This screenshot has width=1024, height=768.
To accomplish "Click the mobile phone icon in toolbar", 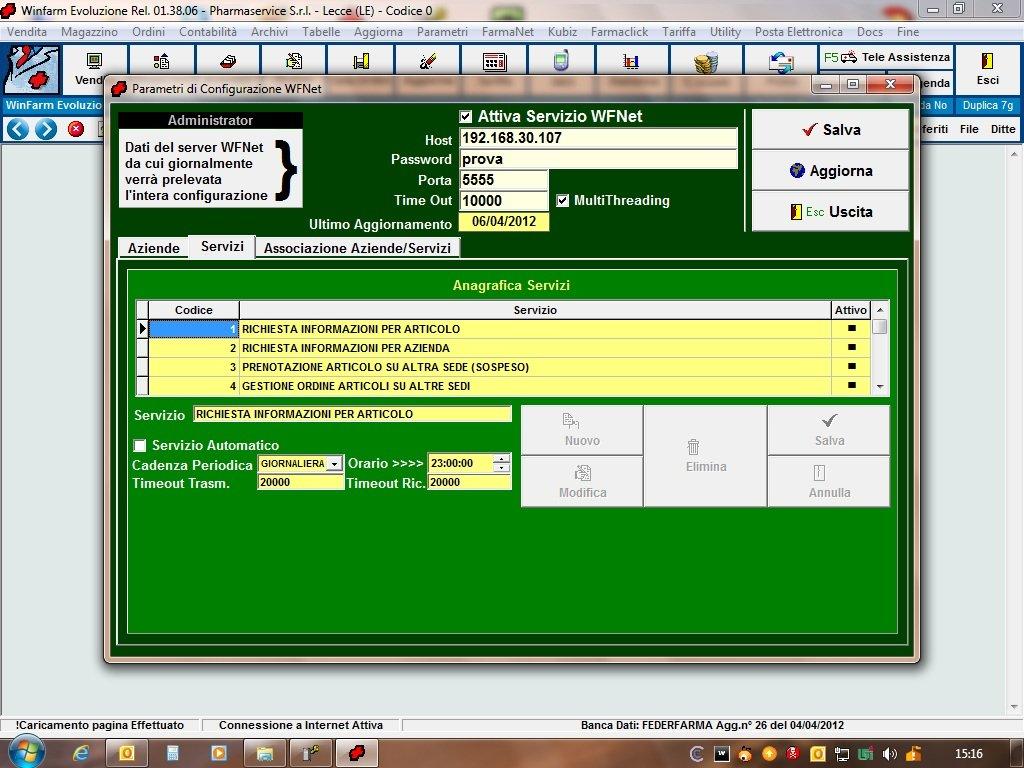I will [561, 62].
